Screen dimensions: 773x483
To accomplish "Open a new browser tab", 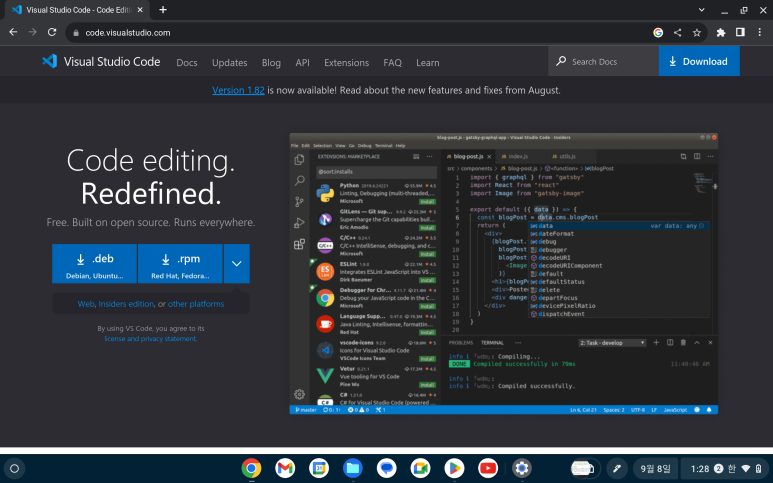I will [x=163, y=10].
